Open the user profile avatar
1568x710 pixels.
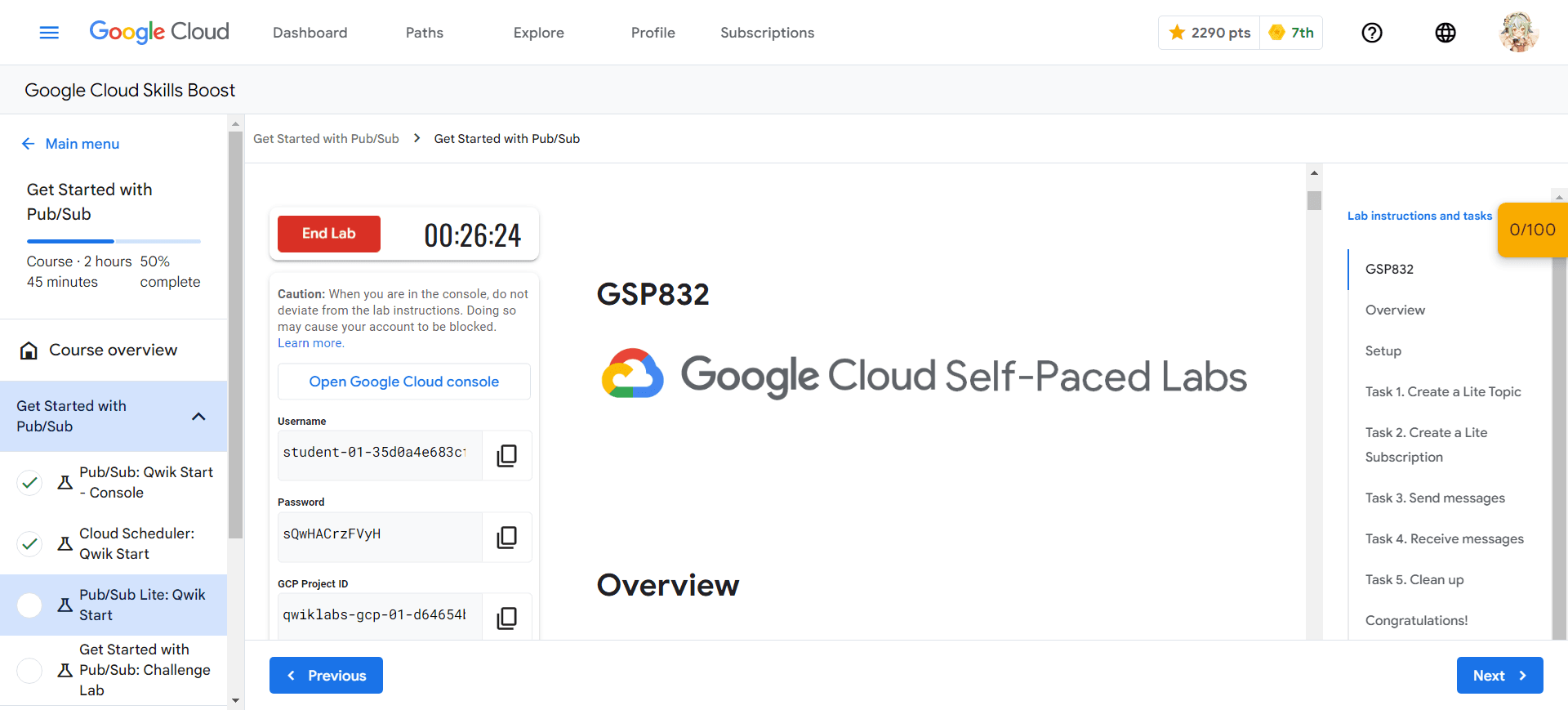(x=1519, y=33)
